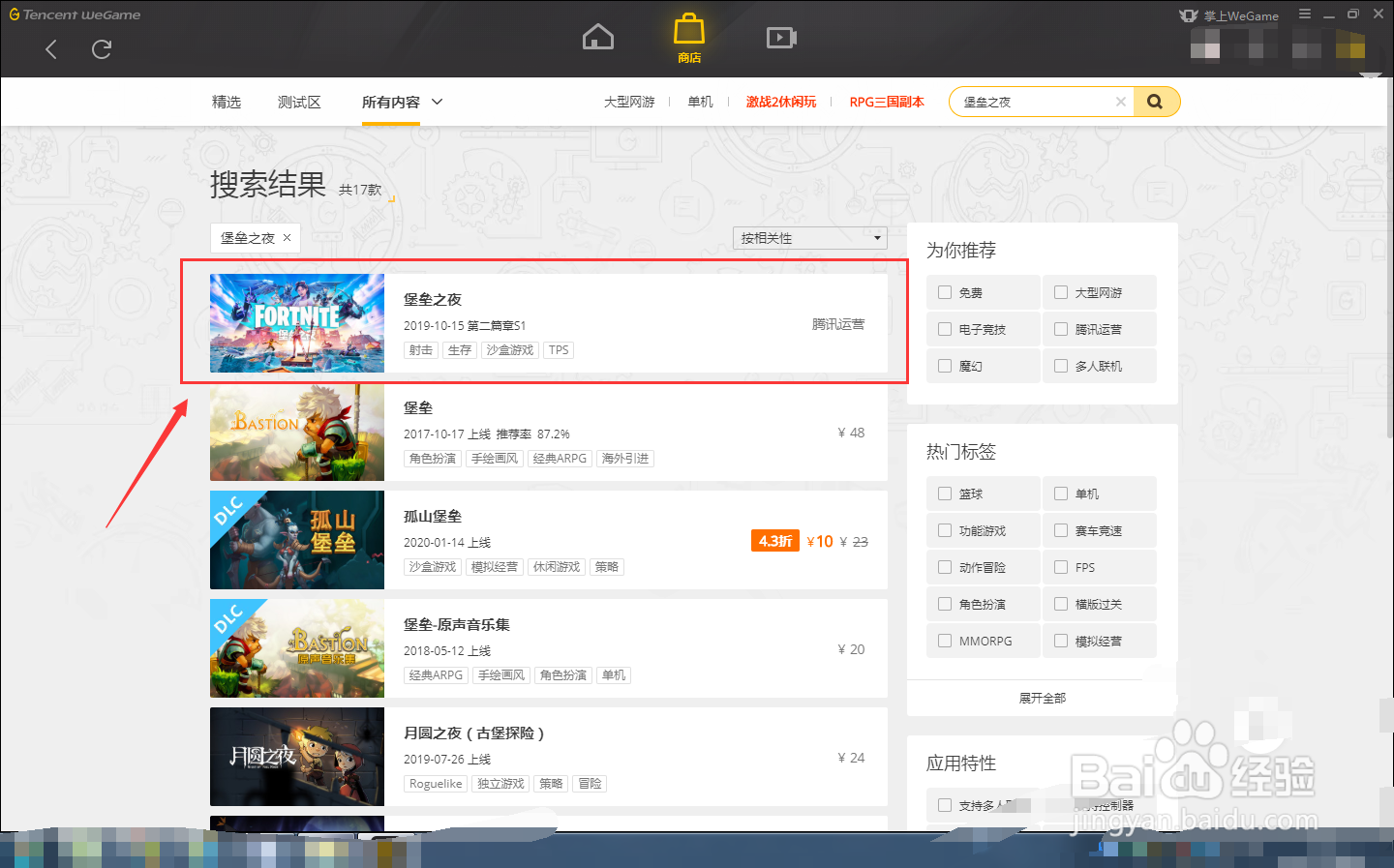This screenshot has height=868, width=1394.
Task: Expand the 所有内容 dropdown chevron
Action: click(x=437, y=102)
